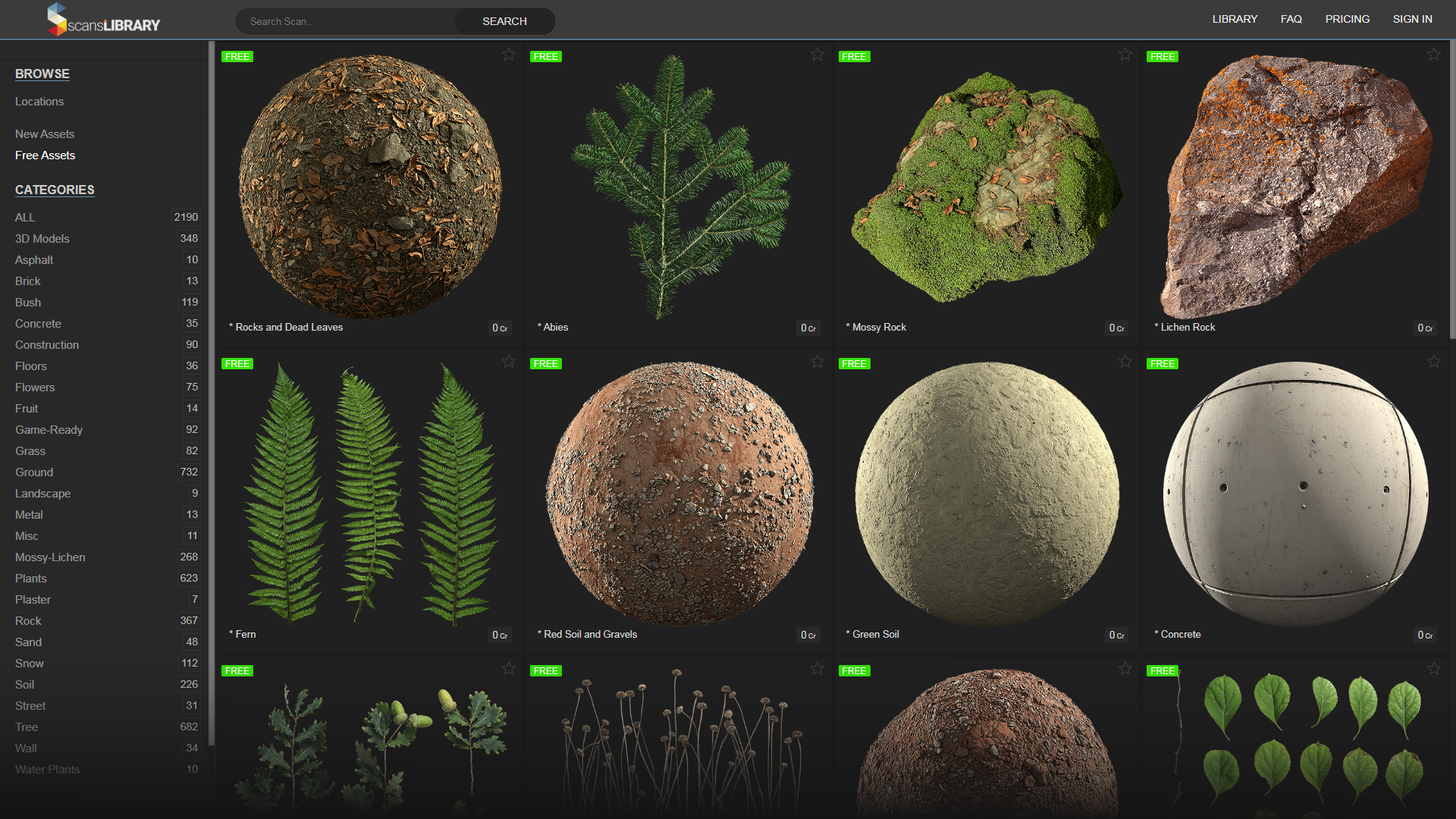
Task: Star the dried flower stems asset
Action: pyautogui.click(x=817, y=669)
